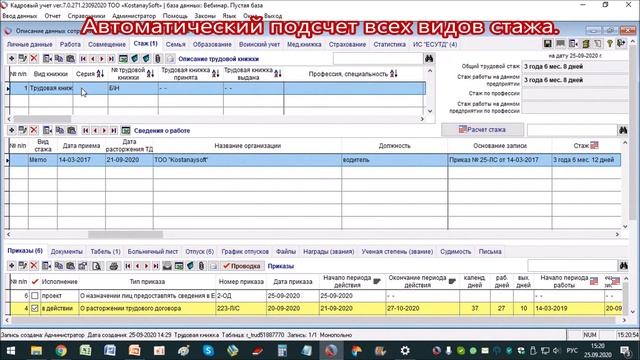Add a new order in Приказы toolbar
640x360 pixels.
(x=11, y=266)
